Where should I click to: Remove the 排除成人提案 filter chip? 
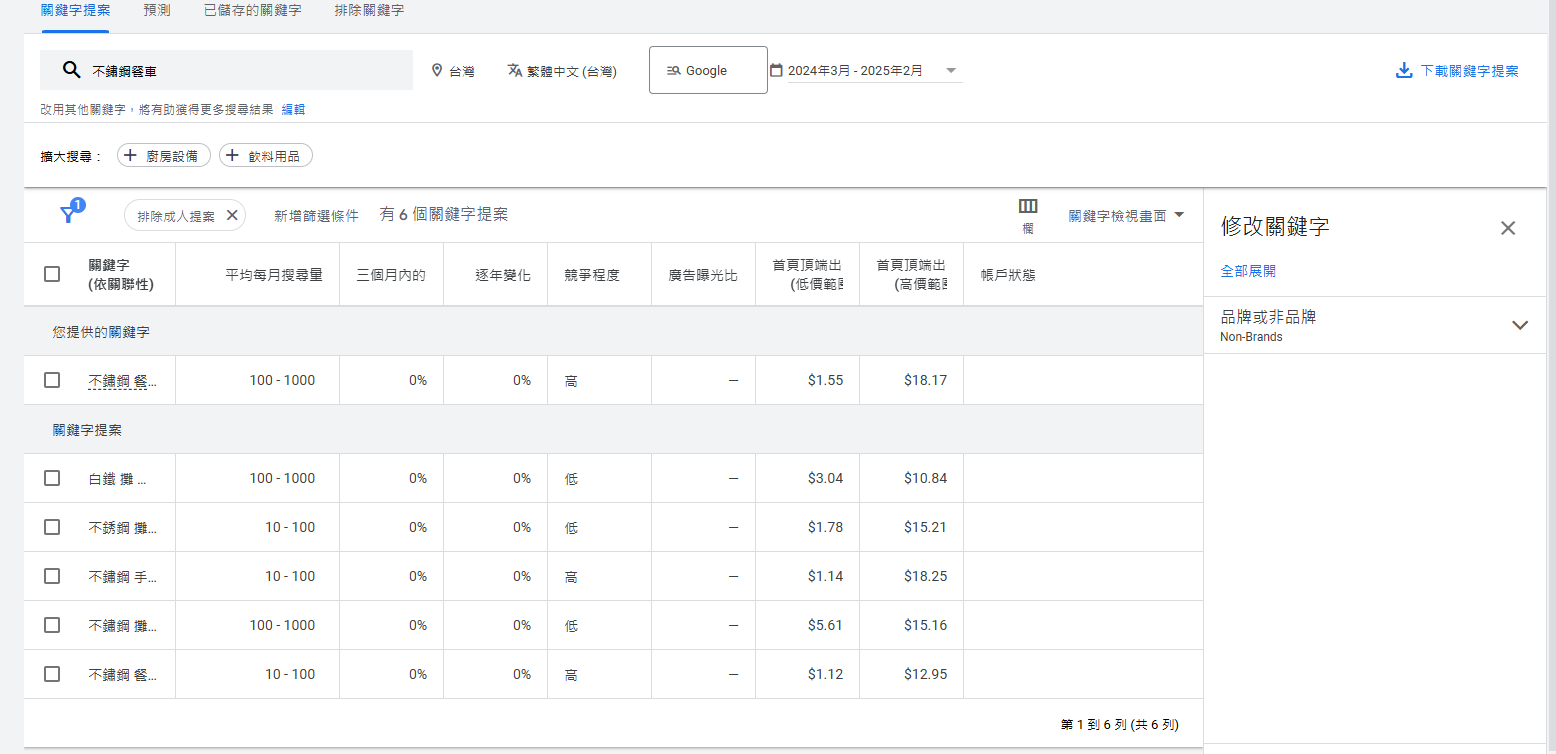[x=232, y=215]
